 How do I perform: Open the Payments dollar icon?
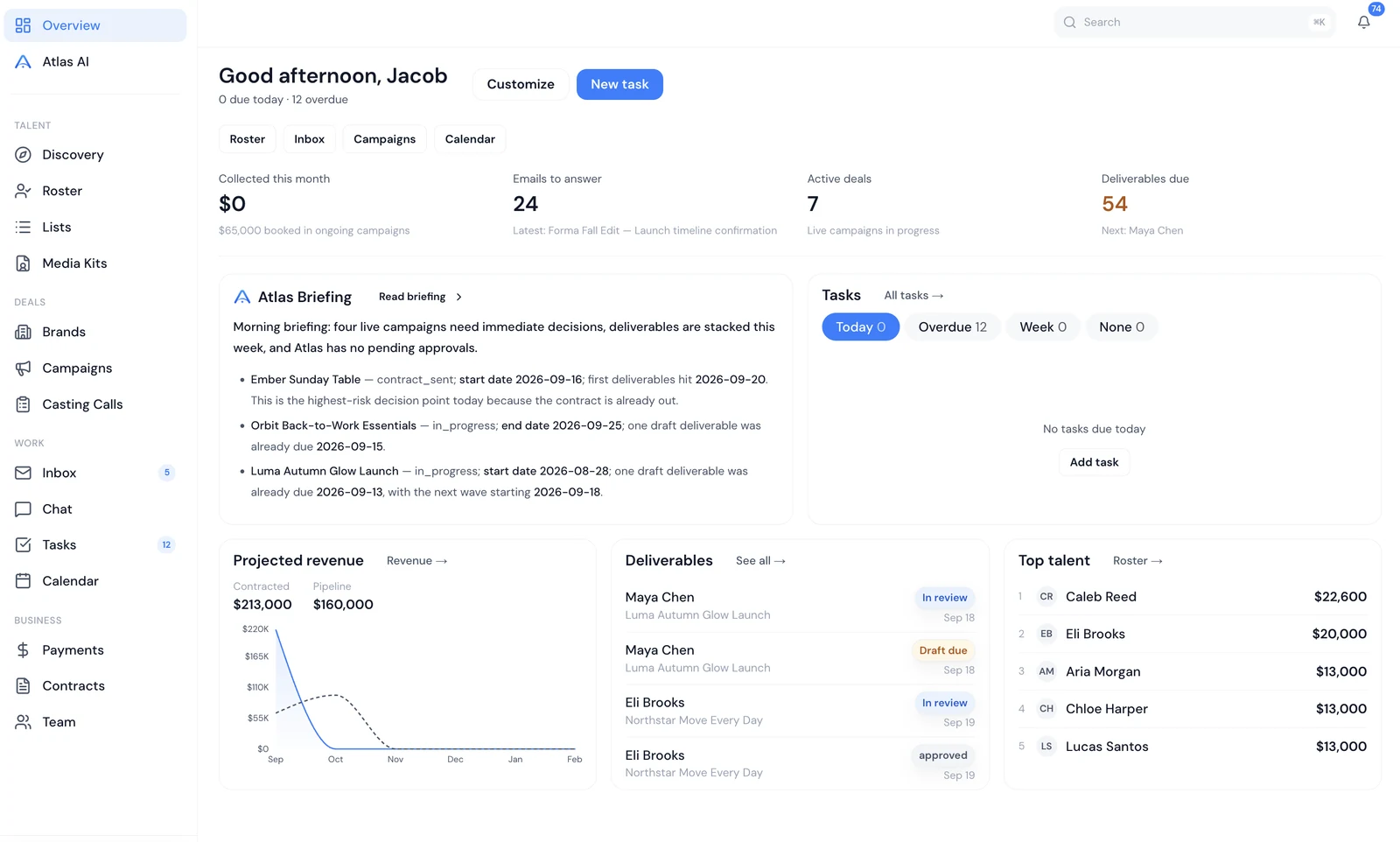point(24,650)
